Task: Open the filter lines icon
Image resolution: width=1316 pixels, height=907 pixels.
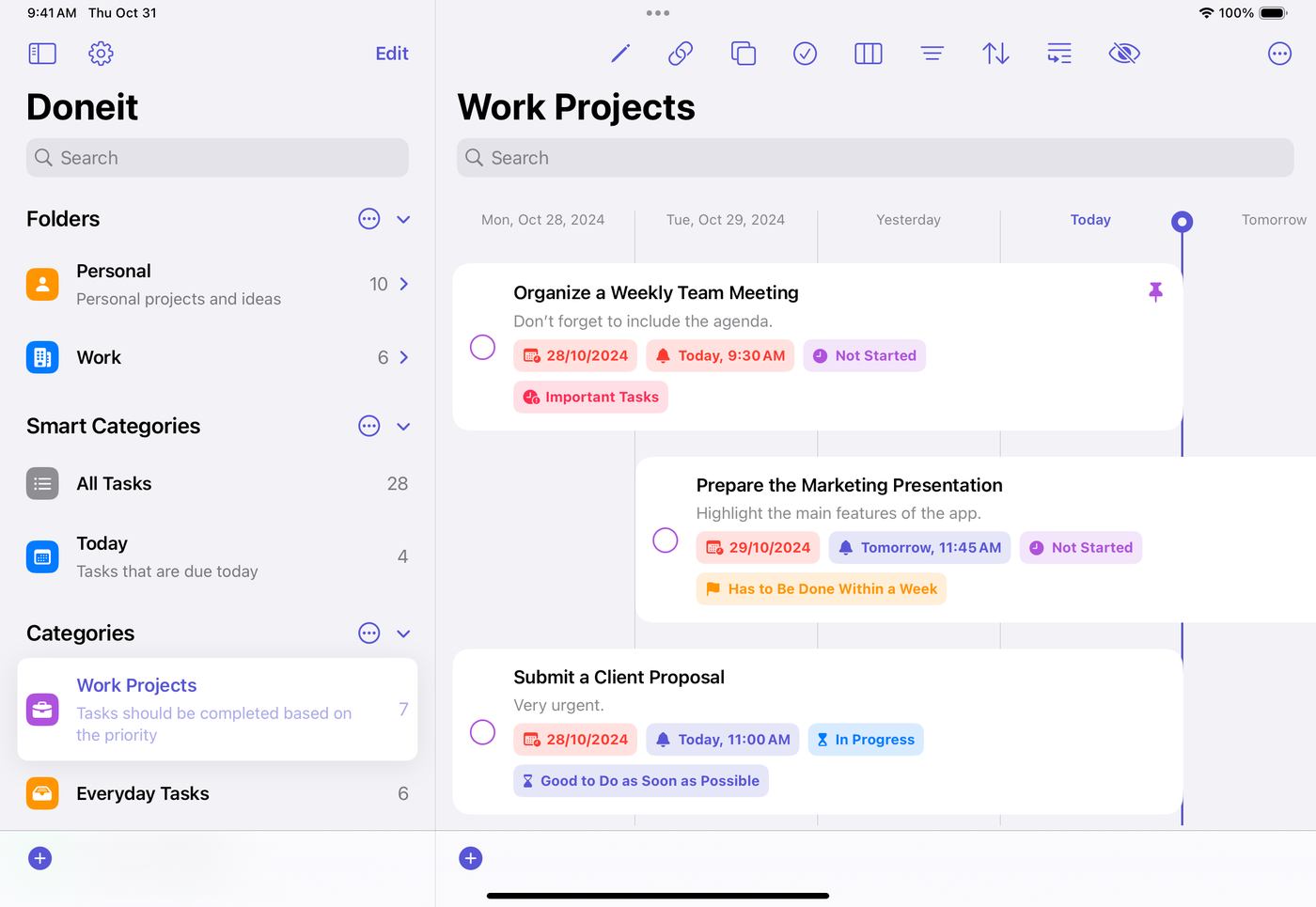Action: [x=932, y=54]
